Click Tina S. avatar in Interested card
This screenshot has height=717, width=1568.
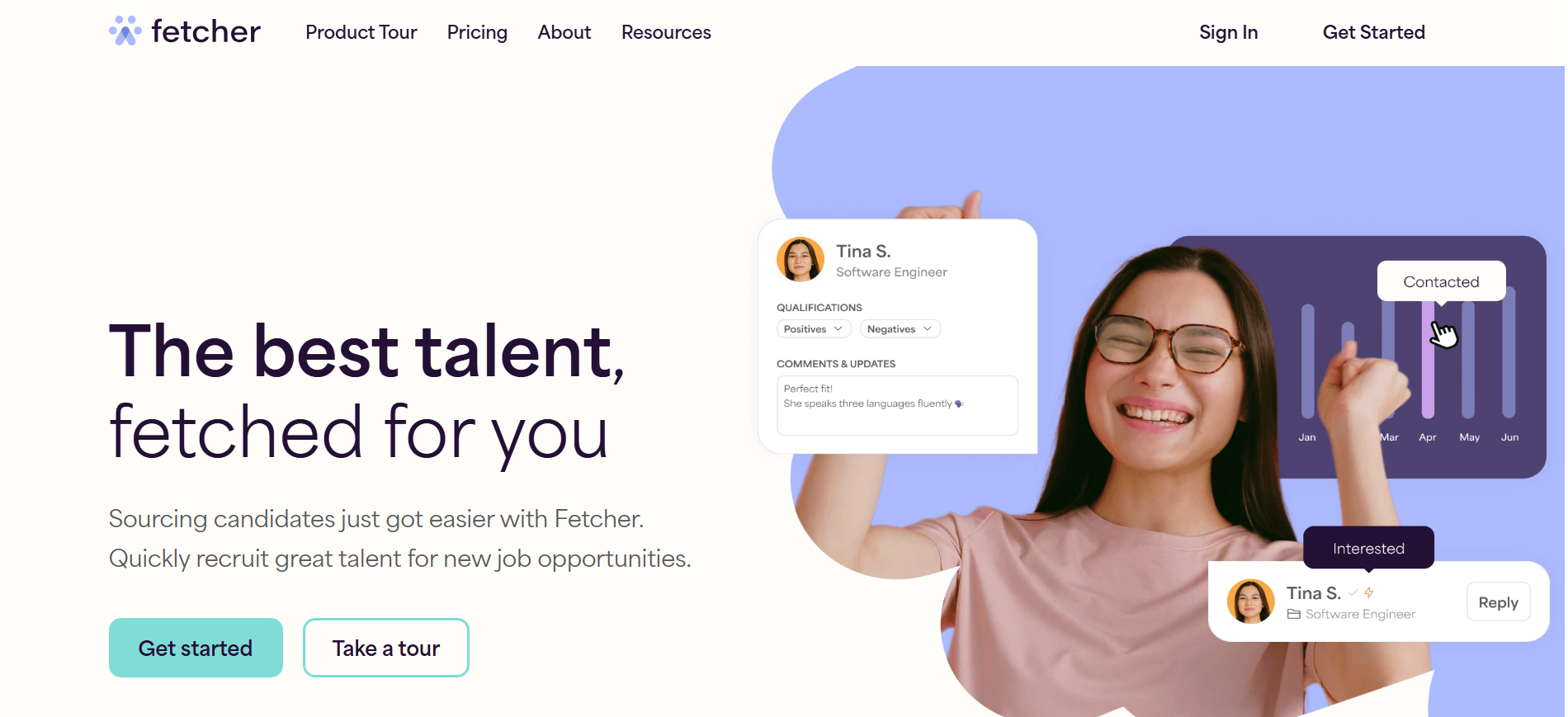pos(1251,601)
